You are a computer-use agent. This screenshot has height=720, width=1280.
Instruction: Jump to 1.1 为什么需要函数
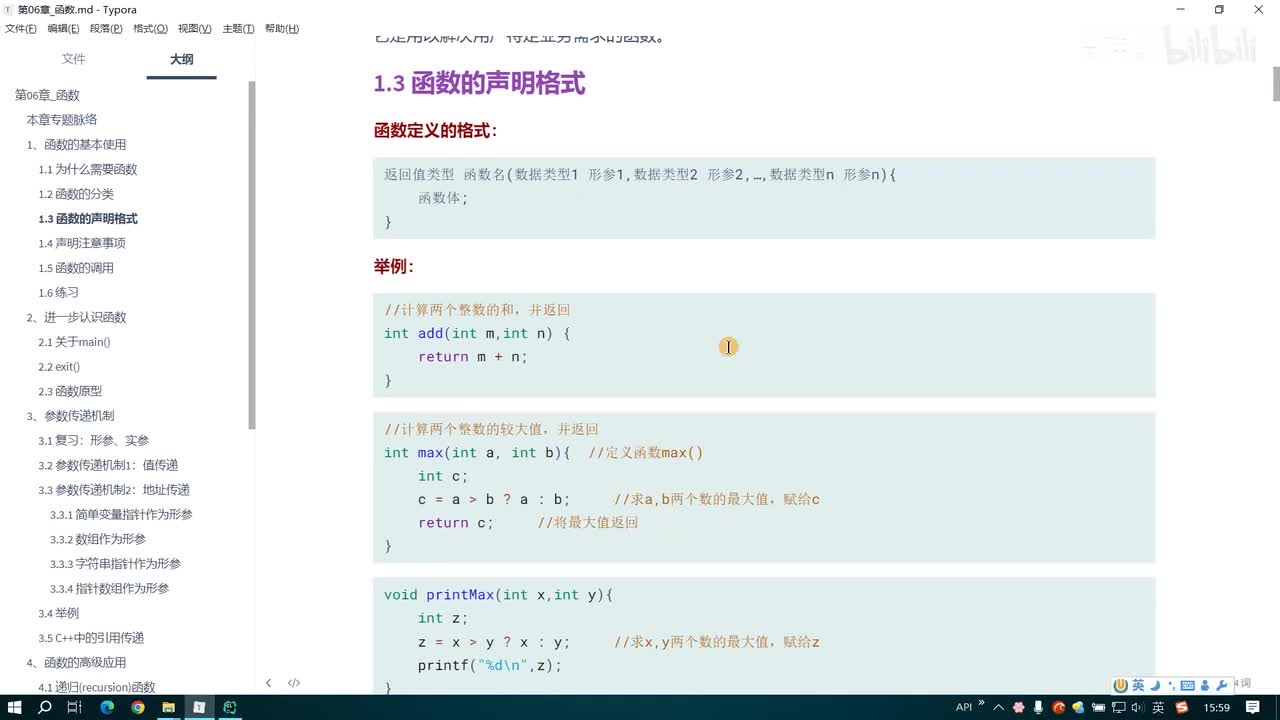(88, 169)
